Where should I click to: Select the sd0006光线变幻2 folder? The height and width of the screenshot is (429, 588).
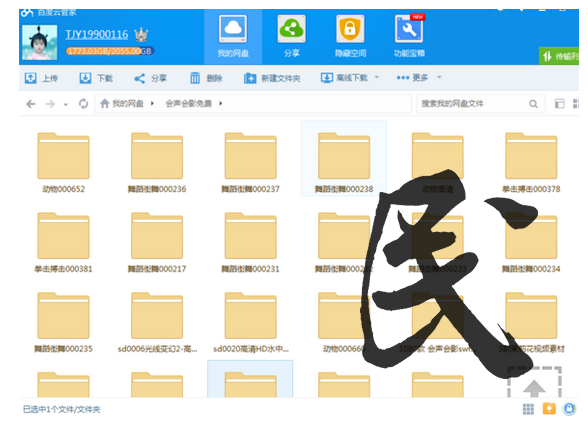[157, 322]
